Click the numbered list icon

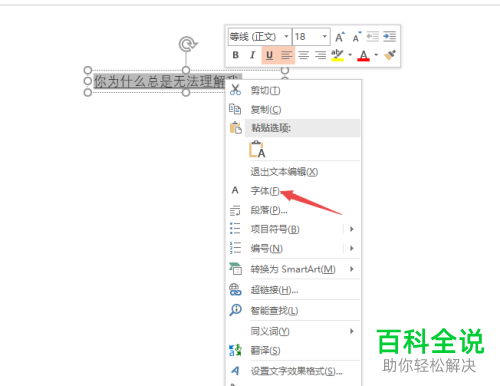235,248
